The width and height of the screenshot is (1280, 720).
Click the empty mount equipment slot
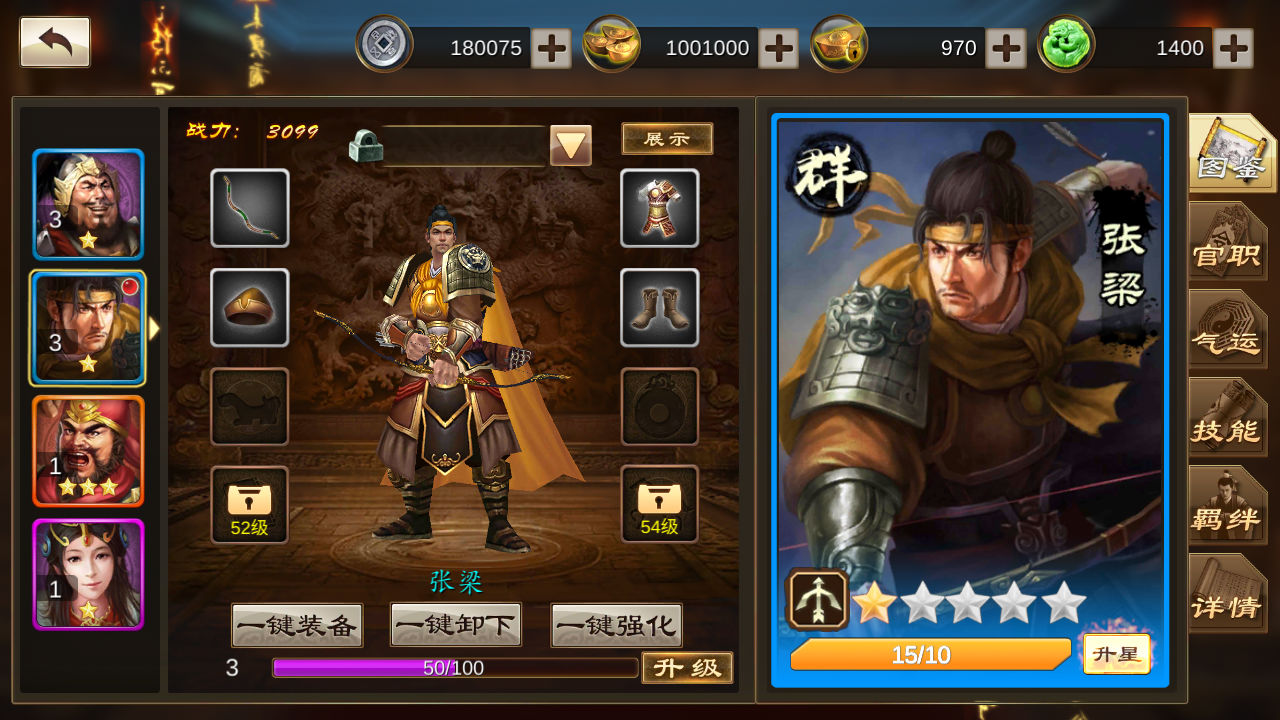[x=250, y=407]
